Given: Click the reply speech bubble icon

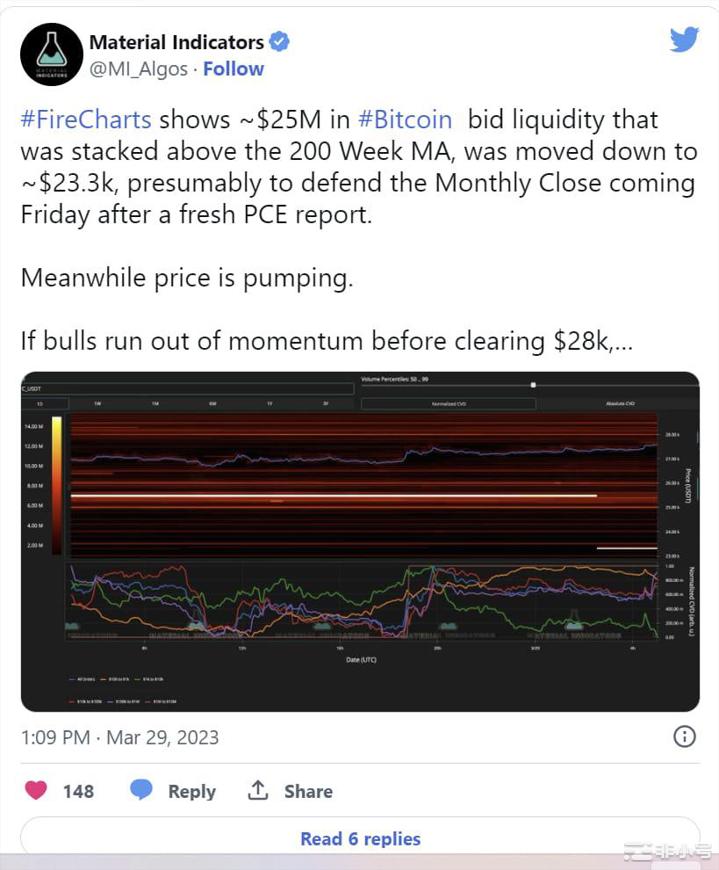Looking at the screenshot, I should 142,790.
